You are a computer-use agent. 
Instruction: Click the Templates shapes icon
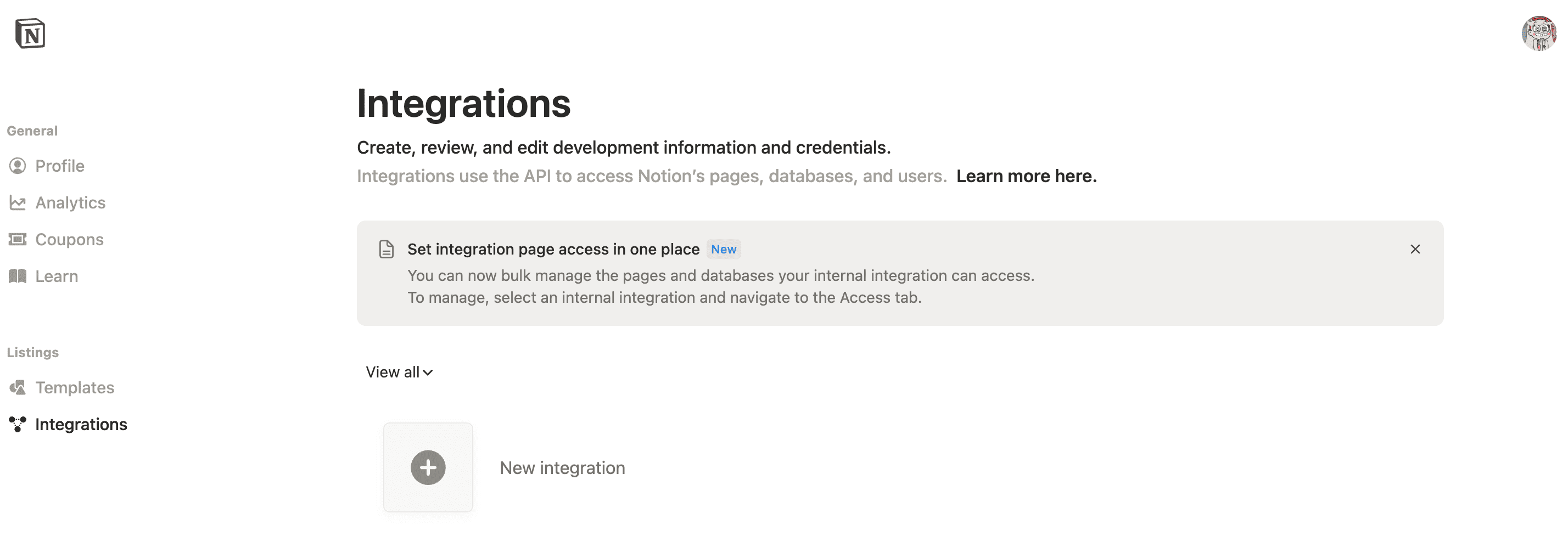click(18, 387)
